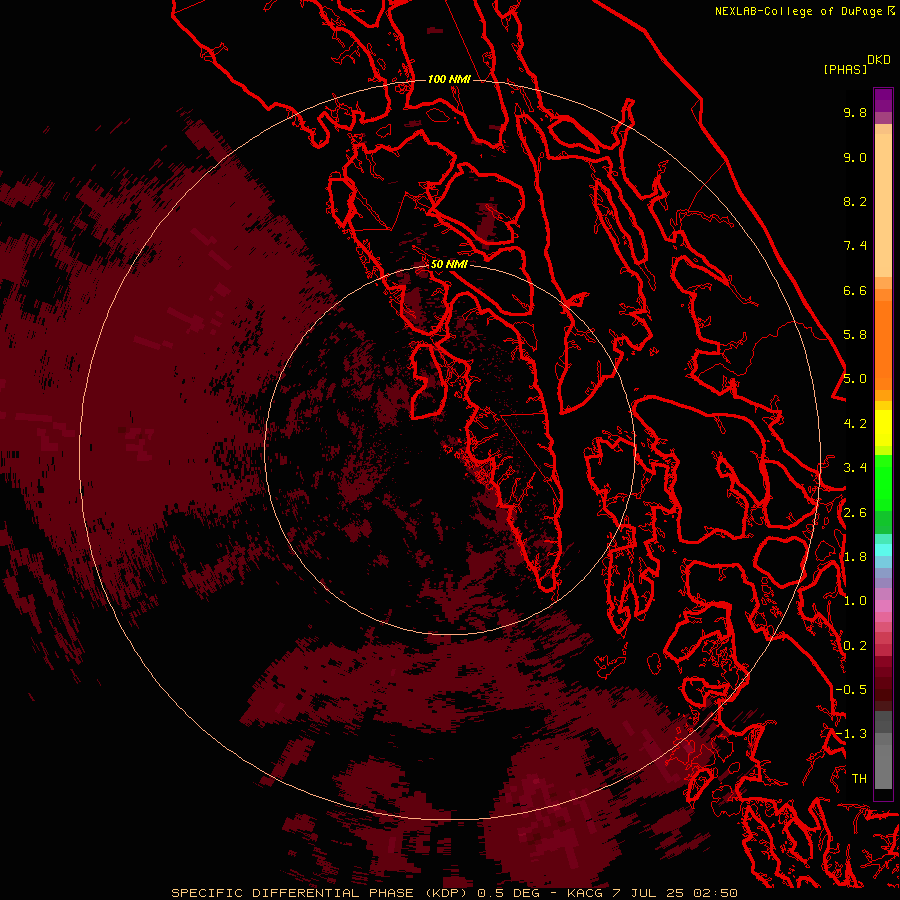Click the 9.0 legend value
900x900 pixels.
[855, 157]
